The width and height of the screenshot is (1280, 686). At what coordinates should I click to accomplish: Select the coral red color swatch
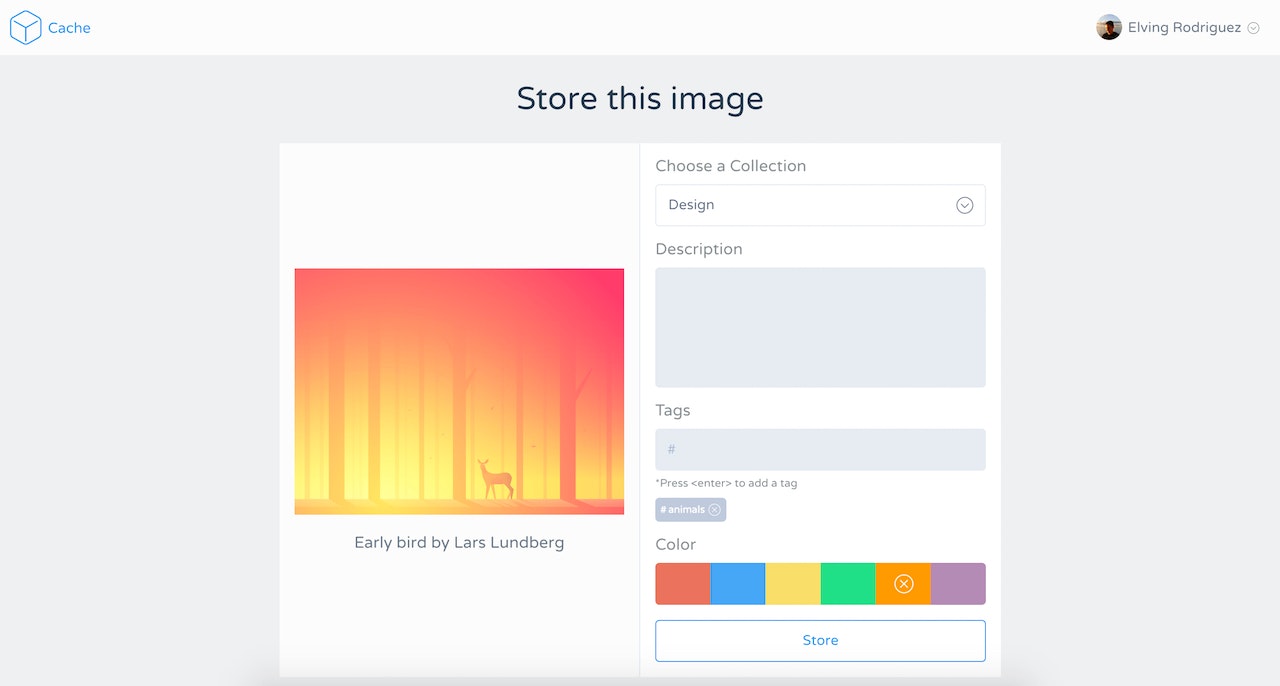click(683, 584)
